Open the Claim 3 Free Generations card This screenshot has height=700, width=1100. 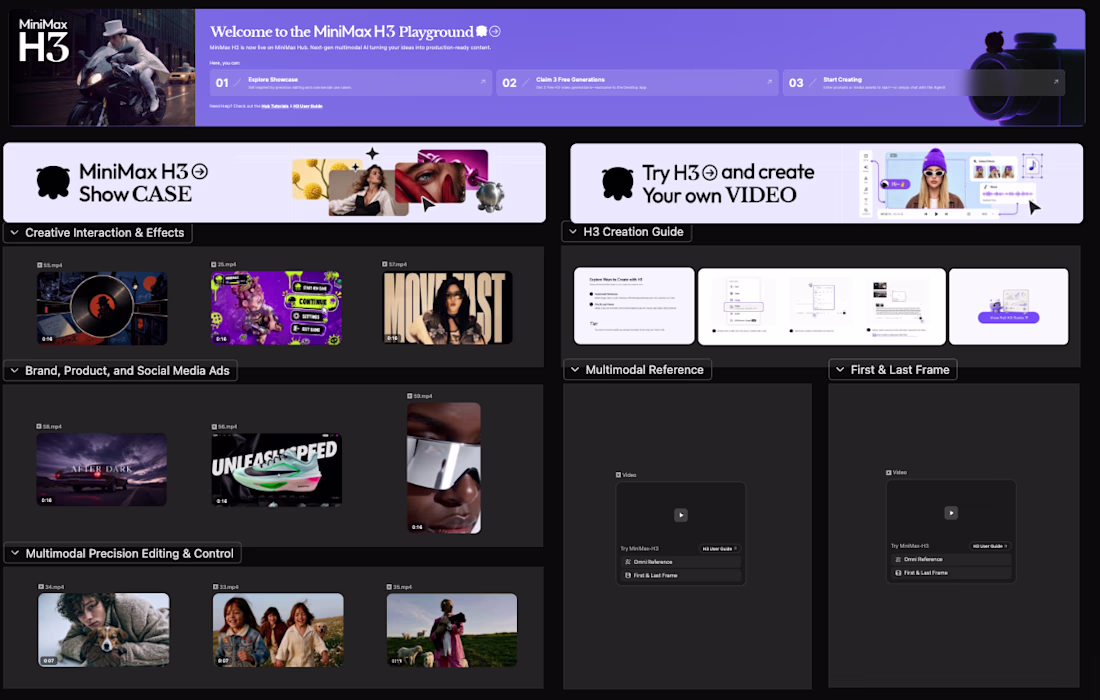coord(637,83)
